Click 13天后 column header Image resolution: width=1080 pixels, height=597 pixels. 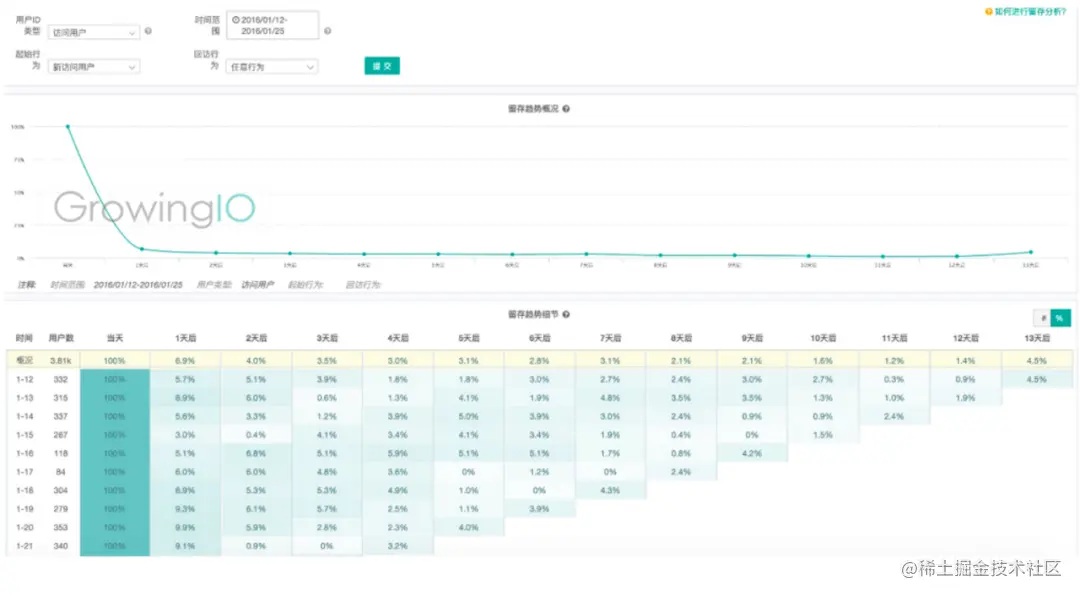[1037, 338]
